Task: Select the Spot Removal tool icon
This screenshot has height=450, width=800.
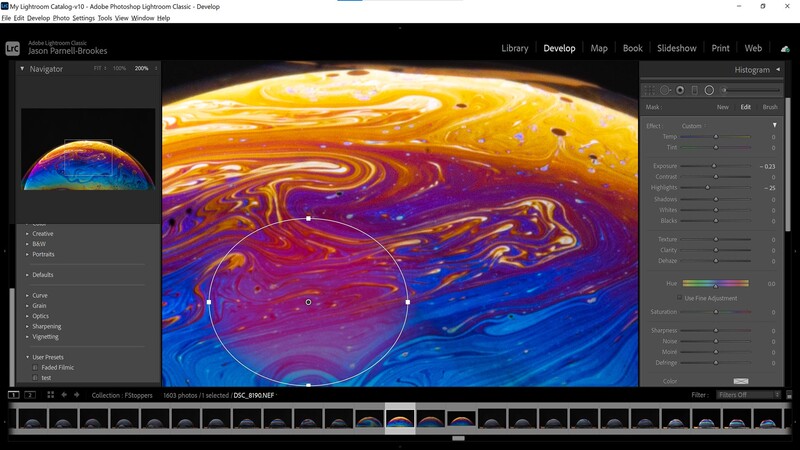Action: coord(665,90)
